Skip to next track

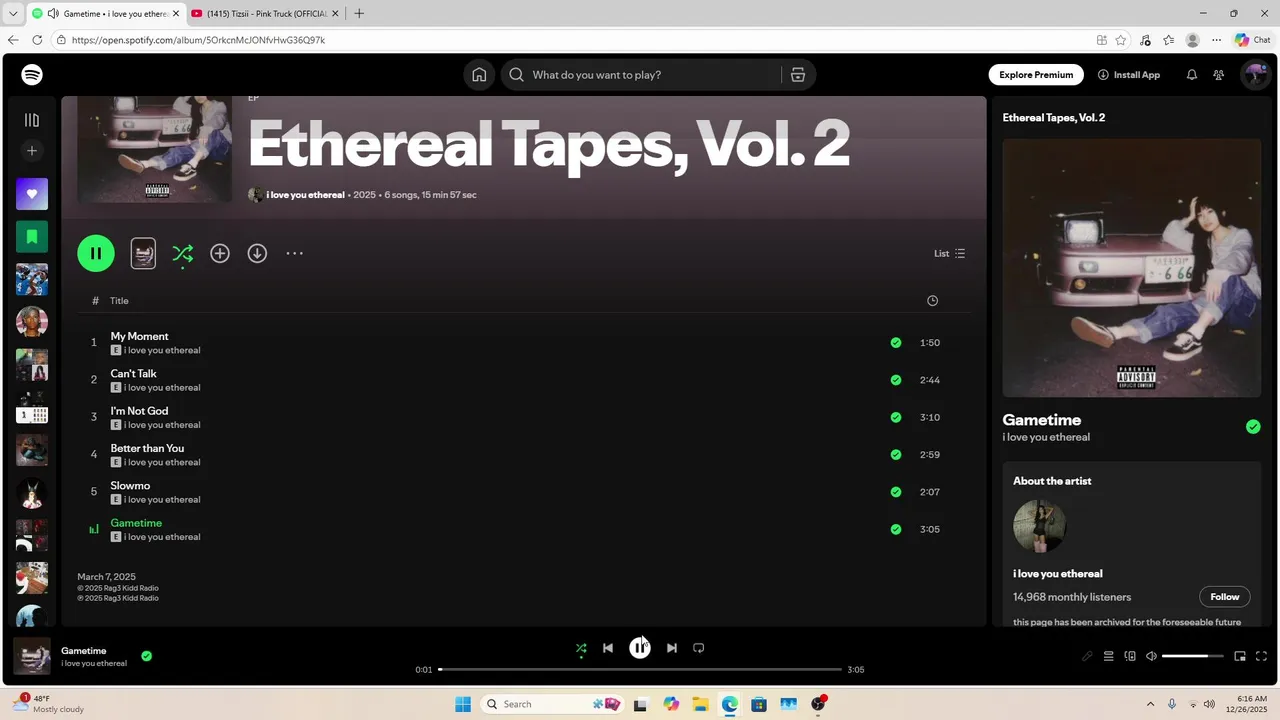coord(672,648)
